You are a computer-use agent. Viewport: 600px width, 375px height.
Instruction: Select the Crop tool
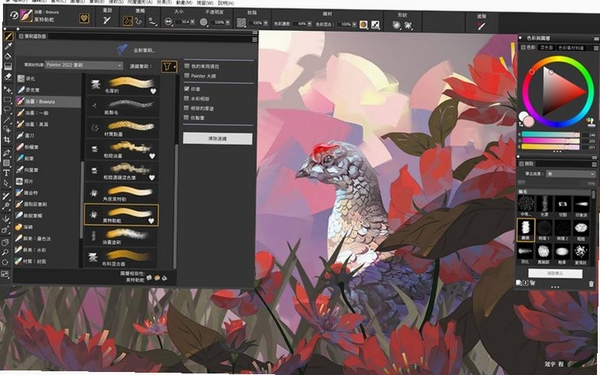click(x=7, y=140)
